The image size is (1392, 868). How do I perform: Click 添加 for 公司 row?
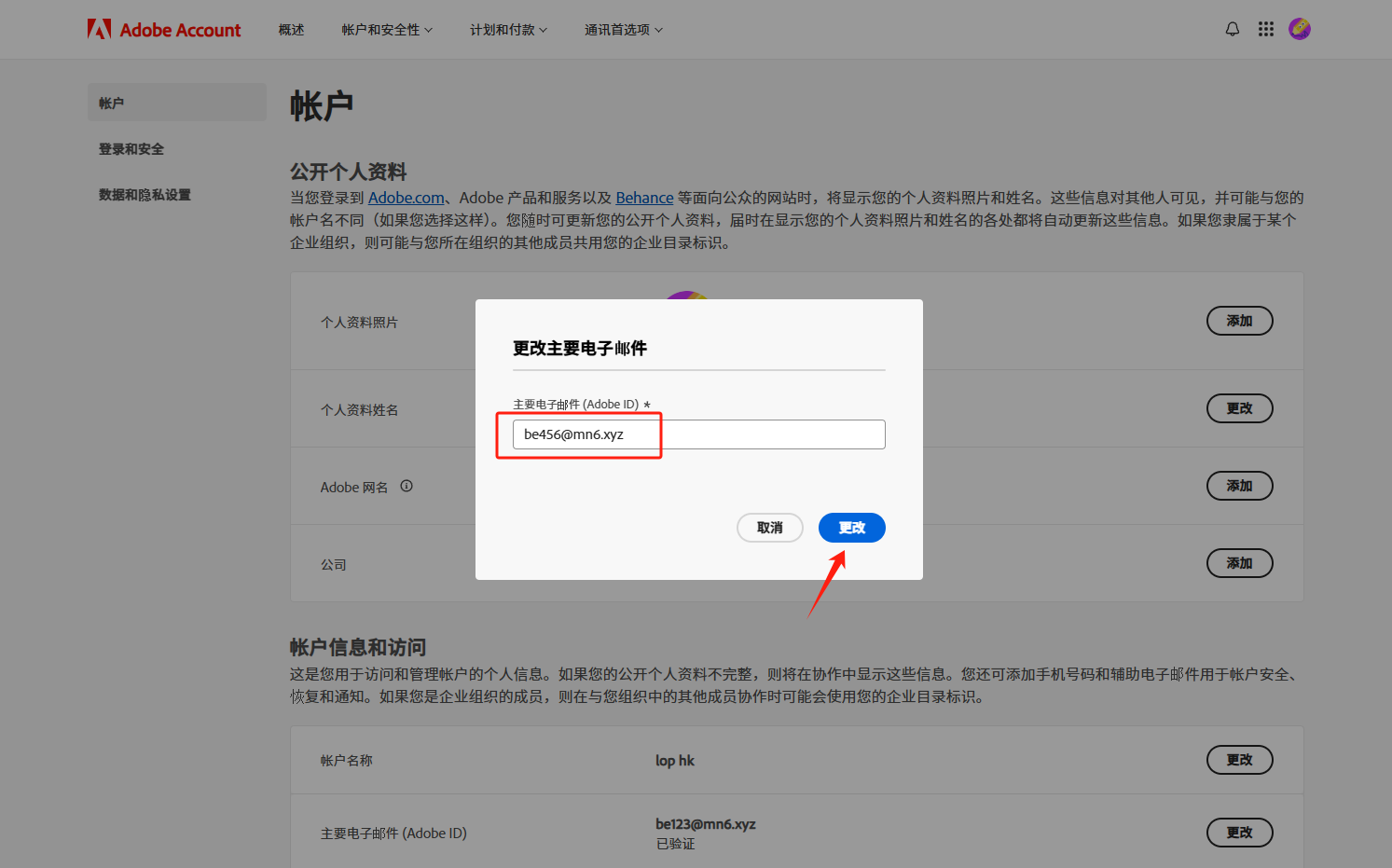coord(1240,563)
